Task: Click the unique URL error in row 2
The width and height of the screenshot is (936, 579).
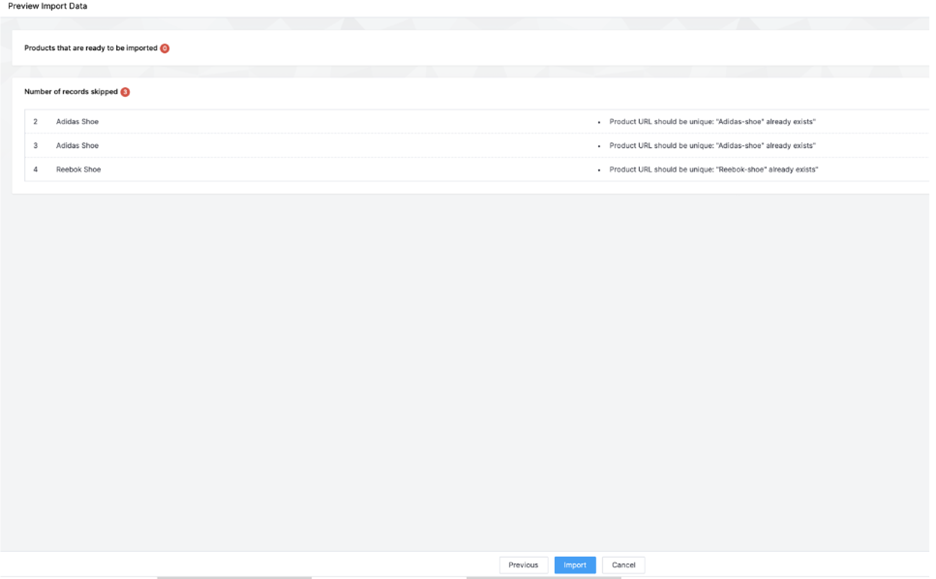Action: click(712, 122)
